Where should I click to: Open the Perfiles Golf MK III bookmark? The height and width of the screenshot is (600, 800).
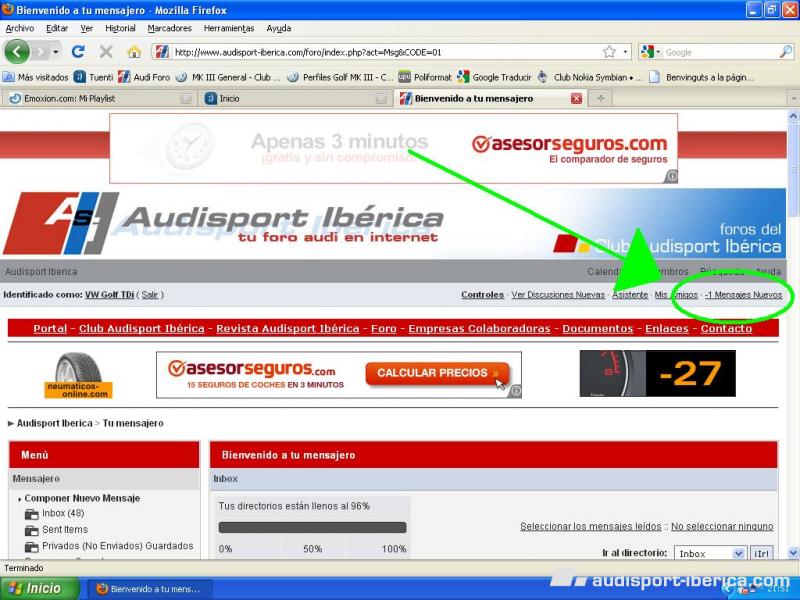340,77
